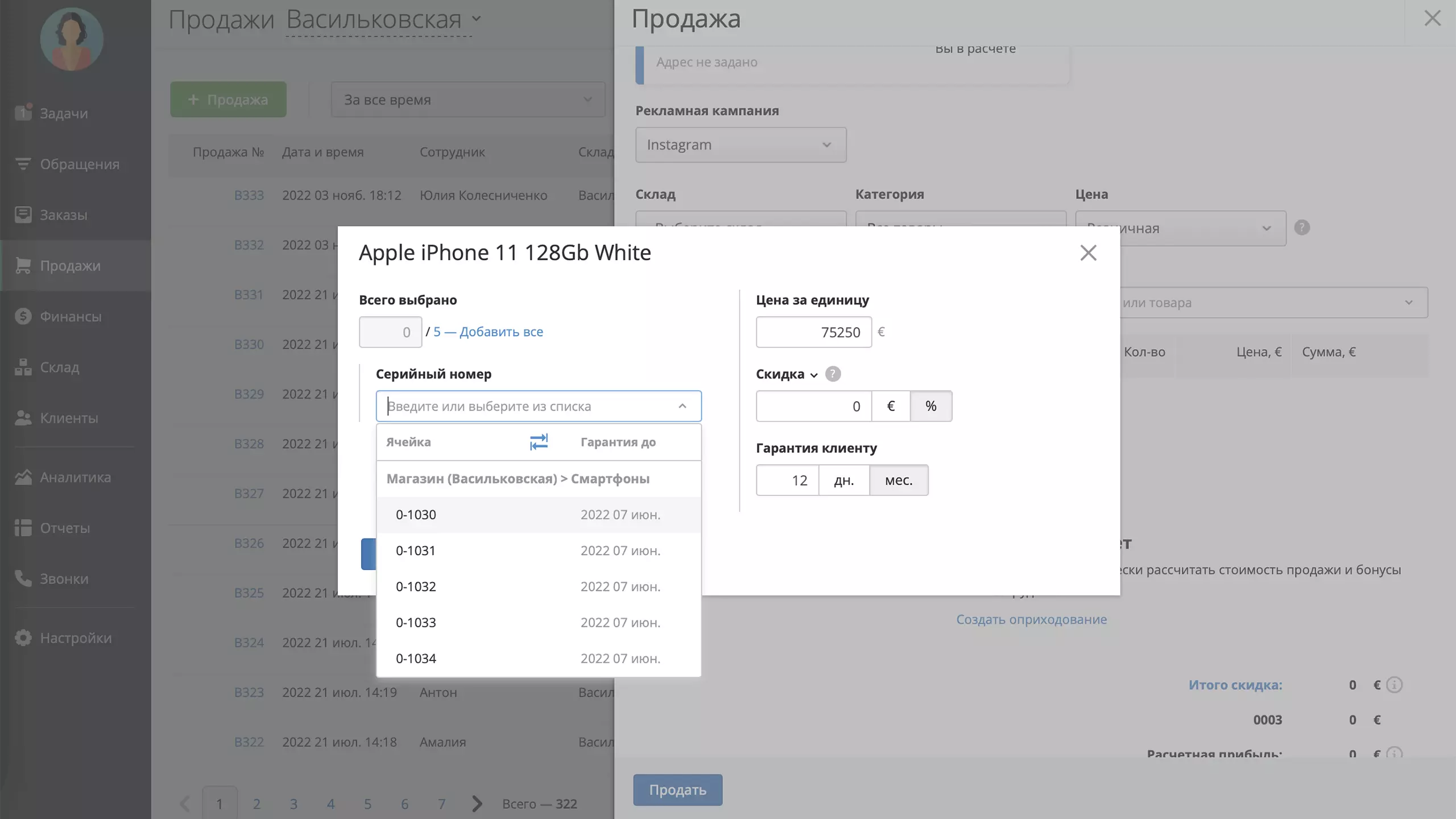
Task: Click the serial number search field
Action: (539, 406)
